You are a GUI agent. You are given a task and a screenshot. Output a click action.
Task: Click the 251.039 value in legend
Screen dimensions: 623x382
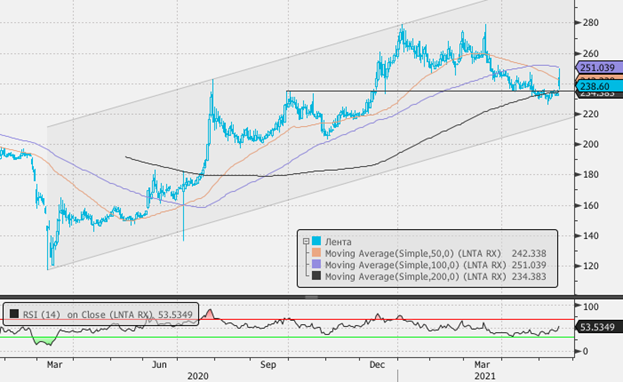(x=529, y=265)
